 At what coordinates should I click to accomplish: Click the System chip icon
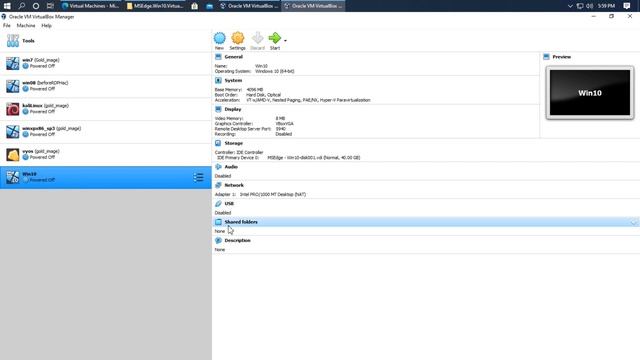pyautogui.click(x=218, y=80)
